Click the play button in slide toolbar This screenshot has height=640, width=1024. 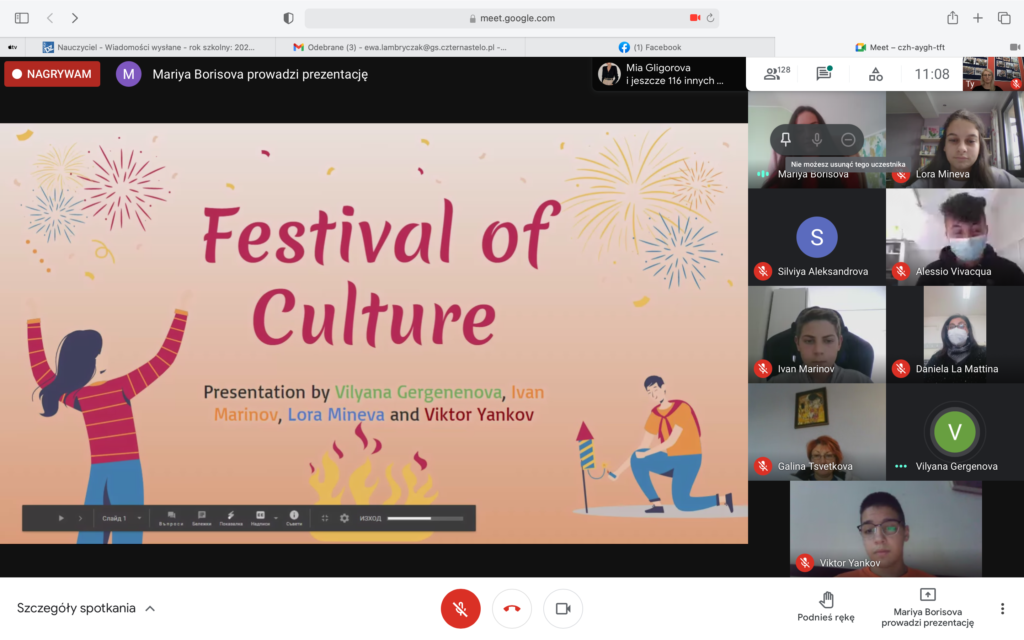61,518
